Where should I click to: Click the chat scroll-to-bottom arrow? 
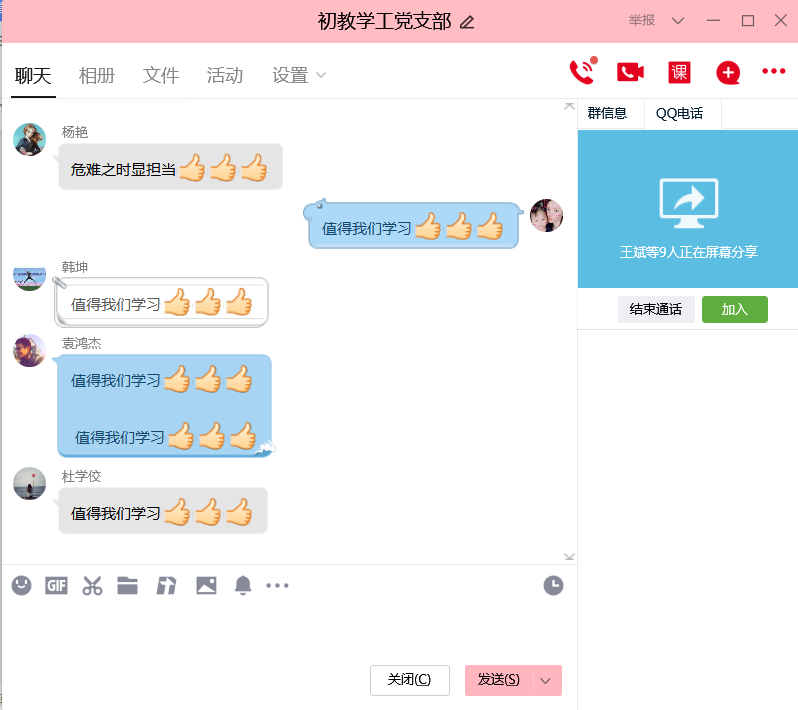click(x=569, y=557)
